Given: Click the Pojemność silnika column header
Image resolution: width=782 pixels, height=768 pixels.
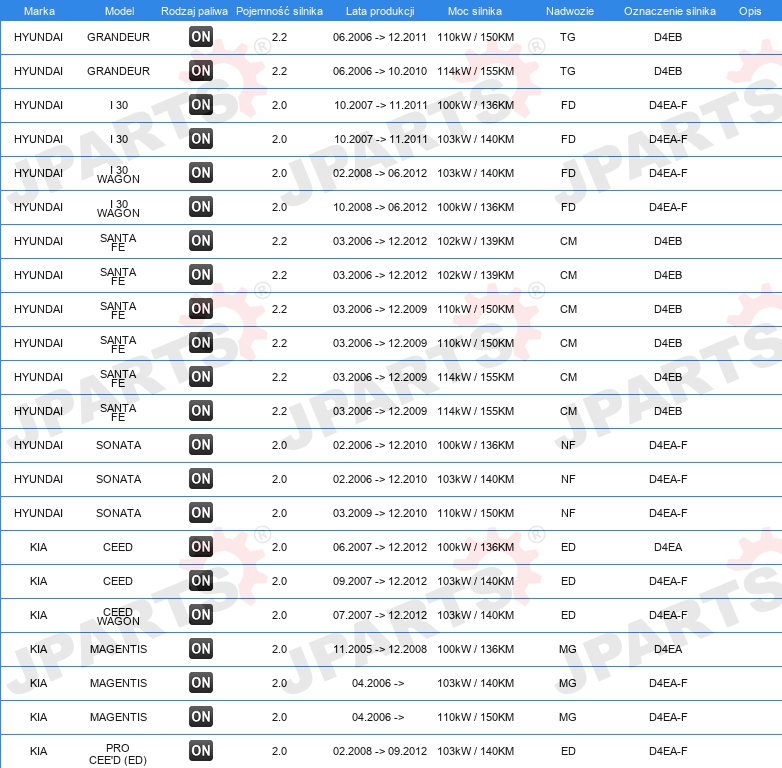Looking at the screenshot, I should (x=279, y=11).
